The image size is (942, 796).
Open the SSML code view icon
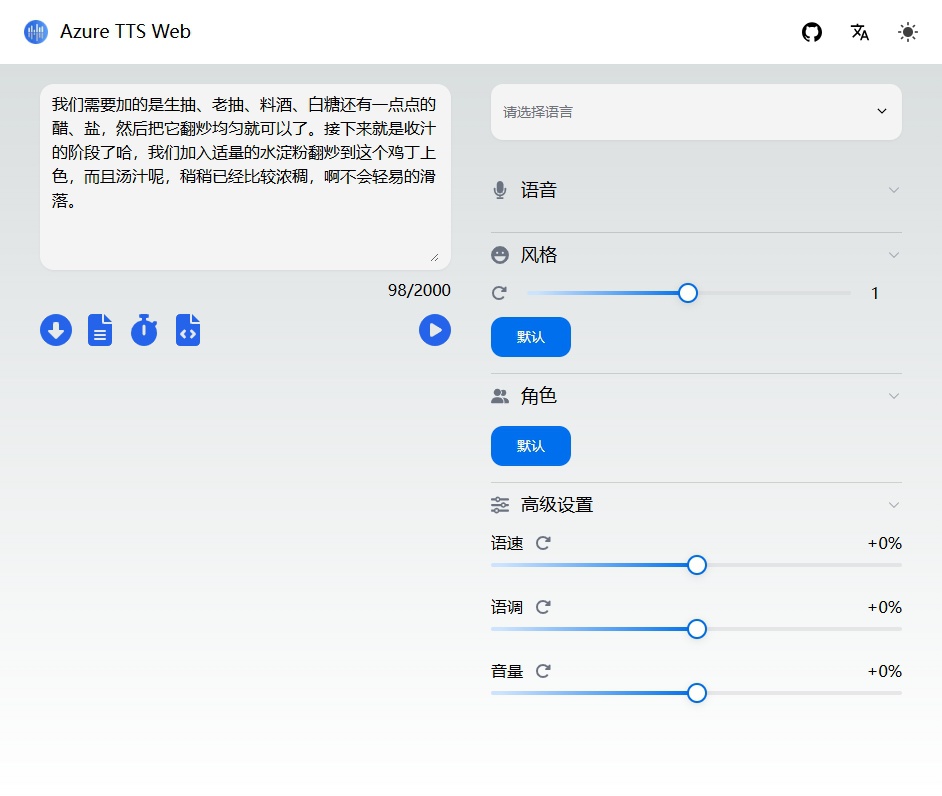(188, 330)
